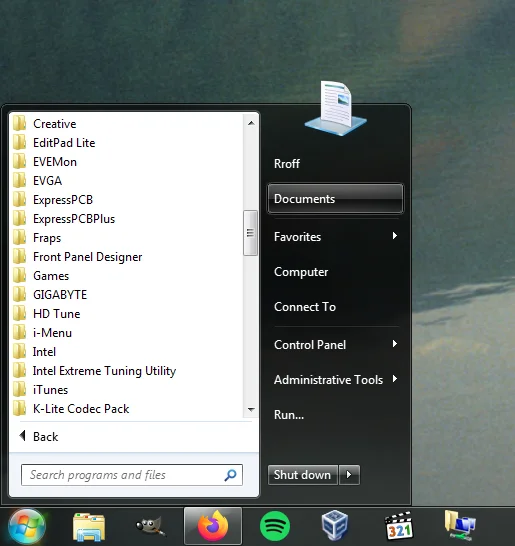The image size is (515, 546).
Task: Open the Shut down options arrow
Action: [349, 475]
